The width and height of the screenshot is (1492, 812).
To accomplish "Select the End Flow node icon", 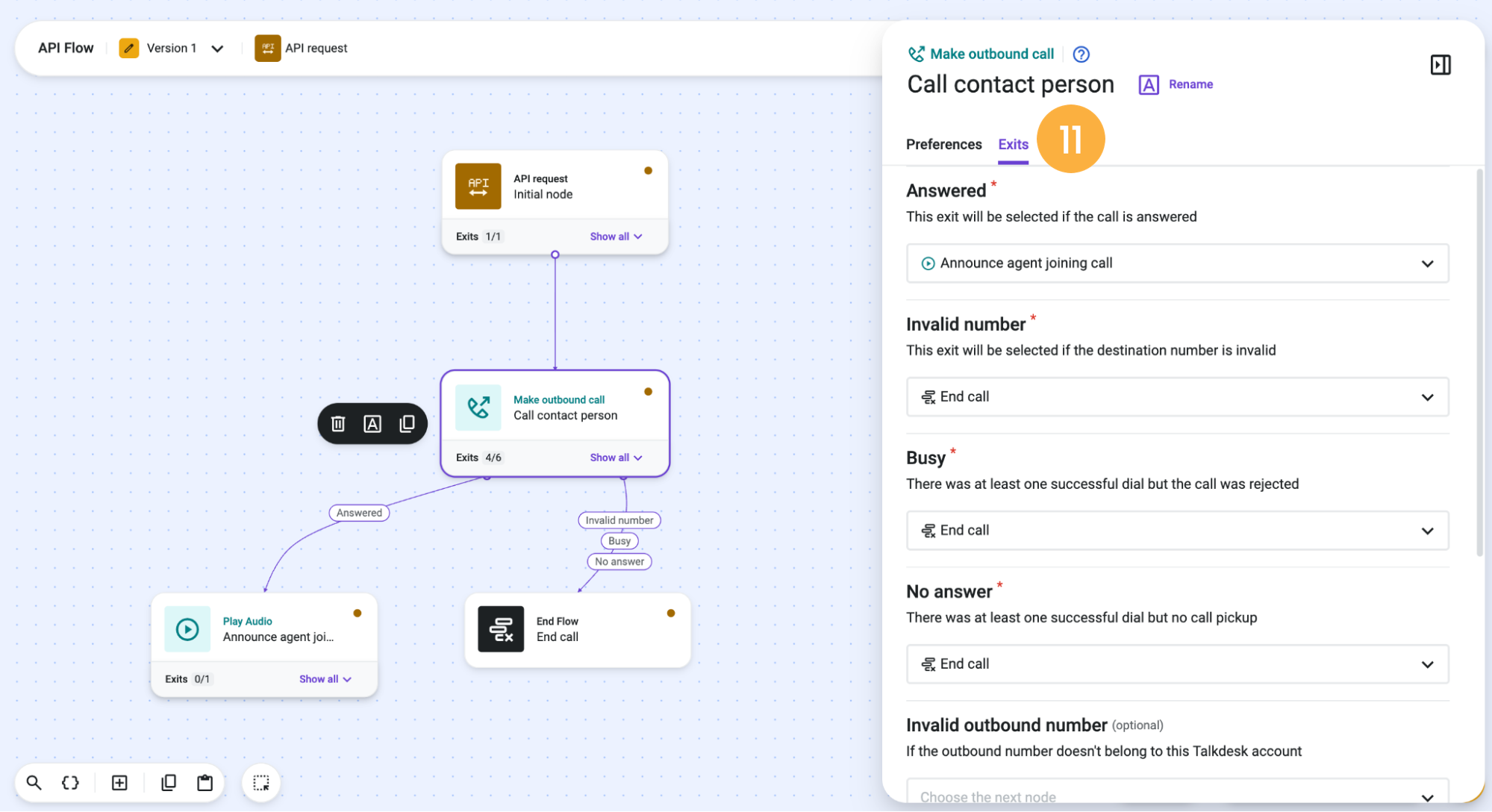I will 500,629.
